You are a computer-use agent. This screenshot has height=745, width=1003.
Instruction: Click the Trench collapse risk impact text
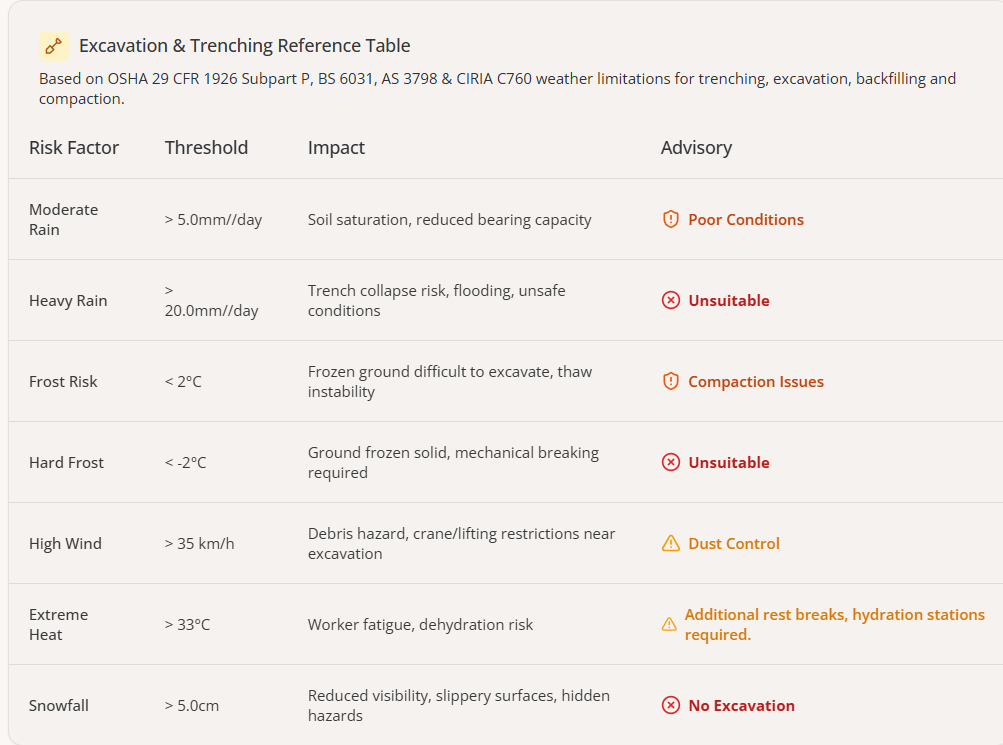(x=436, y=301)
